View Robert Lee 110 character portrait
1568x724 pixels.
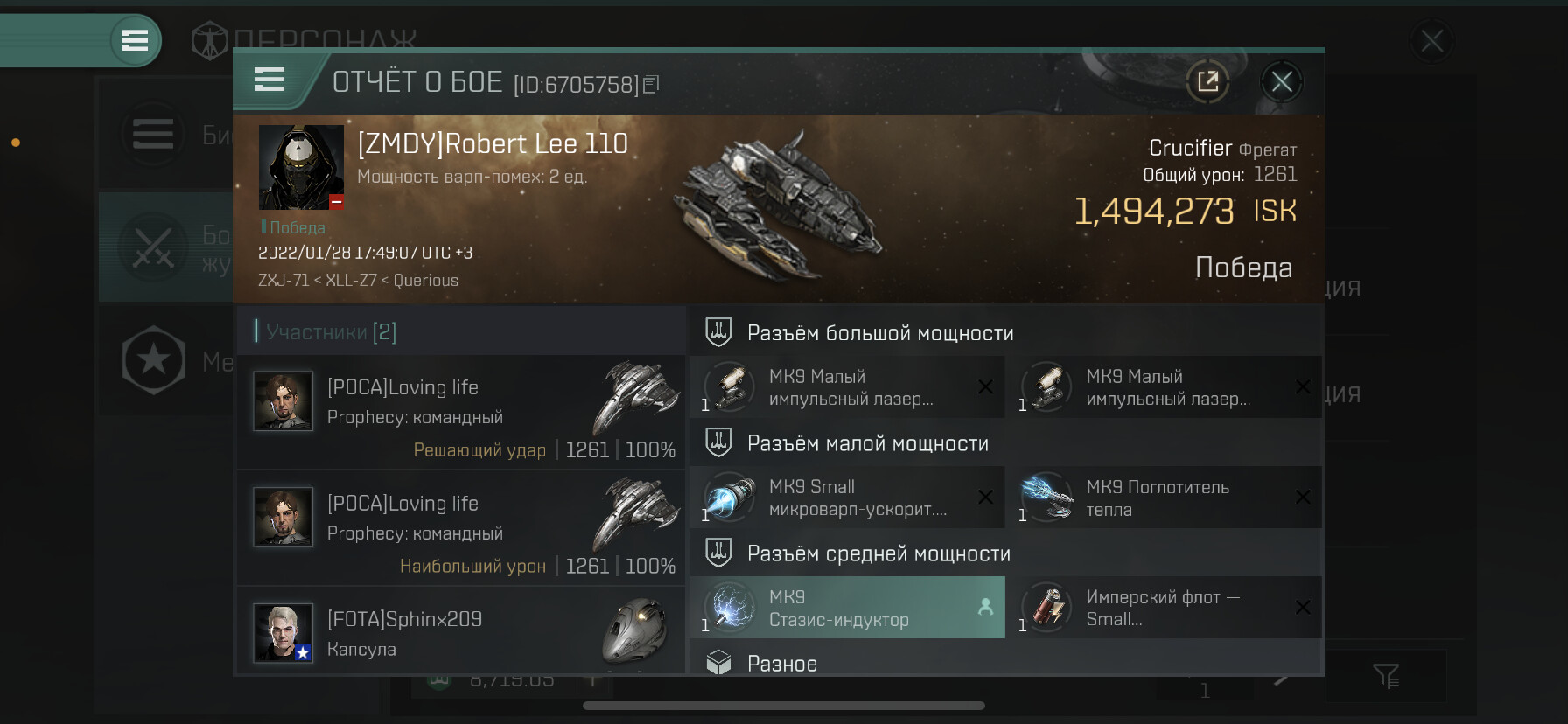301,168
